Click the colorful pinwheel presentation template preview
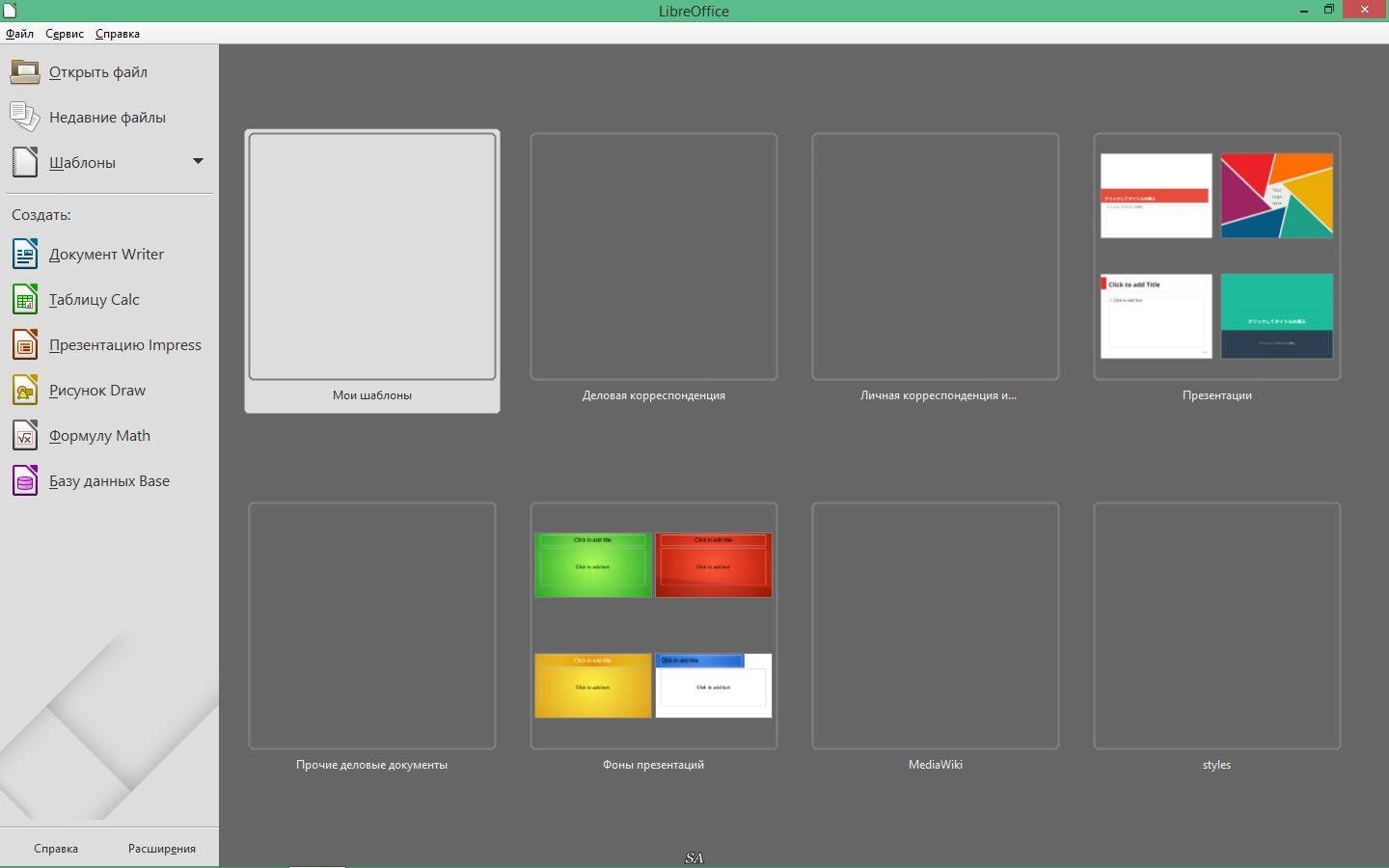Screen dimensions: 1389x868 pos(1277,196)
